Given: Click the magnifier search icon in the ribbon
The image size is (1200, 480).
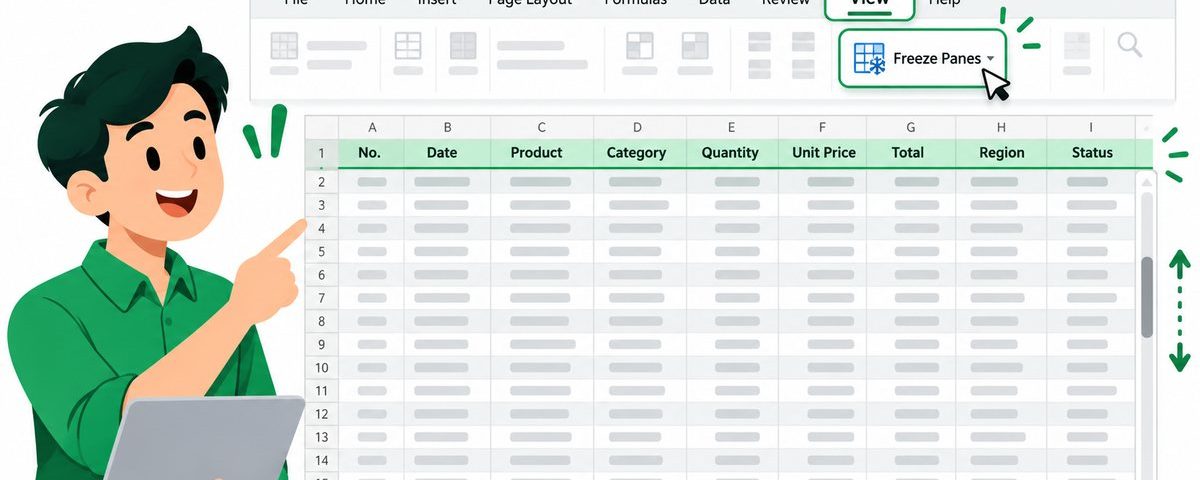Looking at the screenshot, I should [1130, 45].
